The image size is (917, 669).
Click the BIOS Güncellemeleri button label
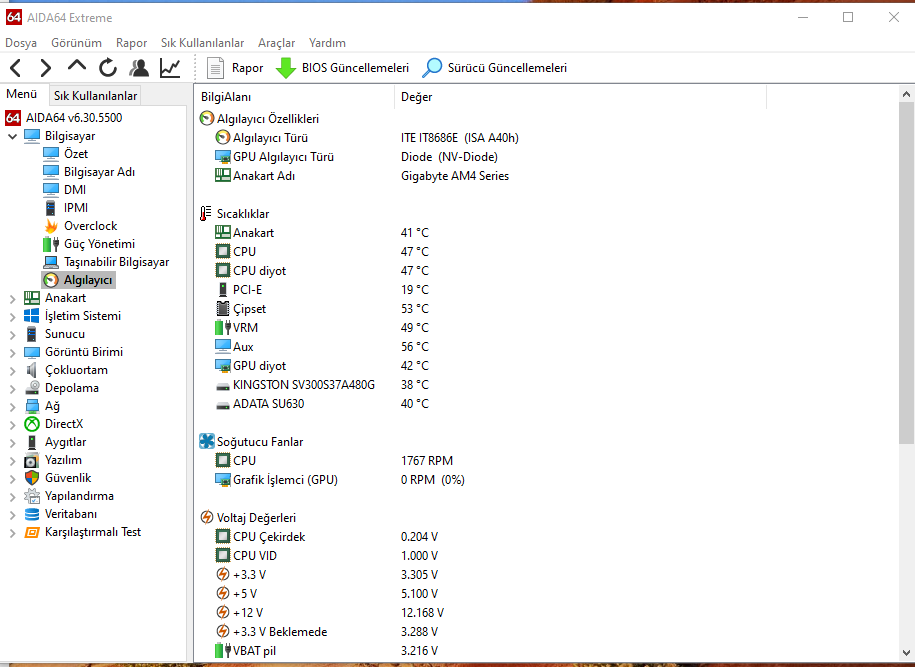[355, 68]
